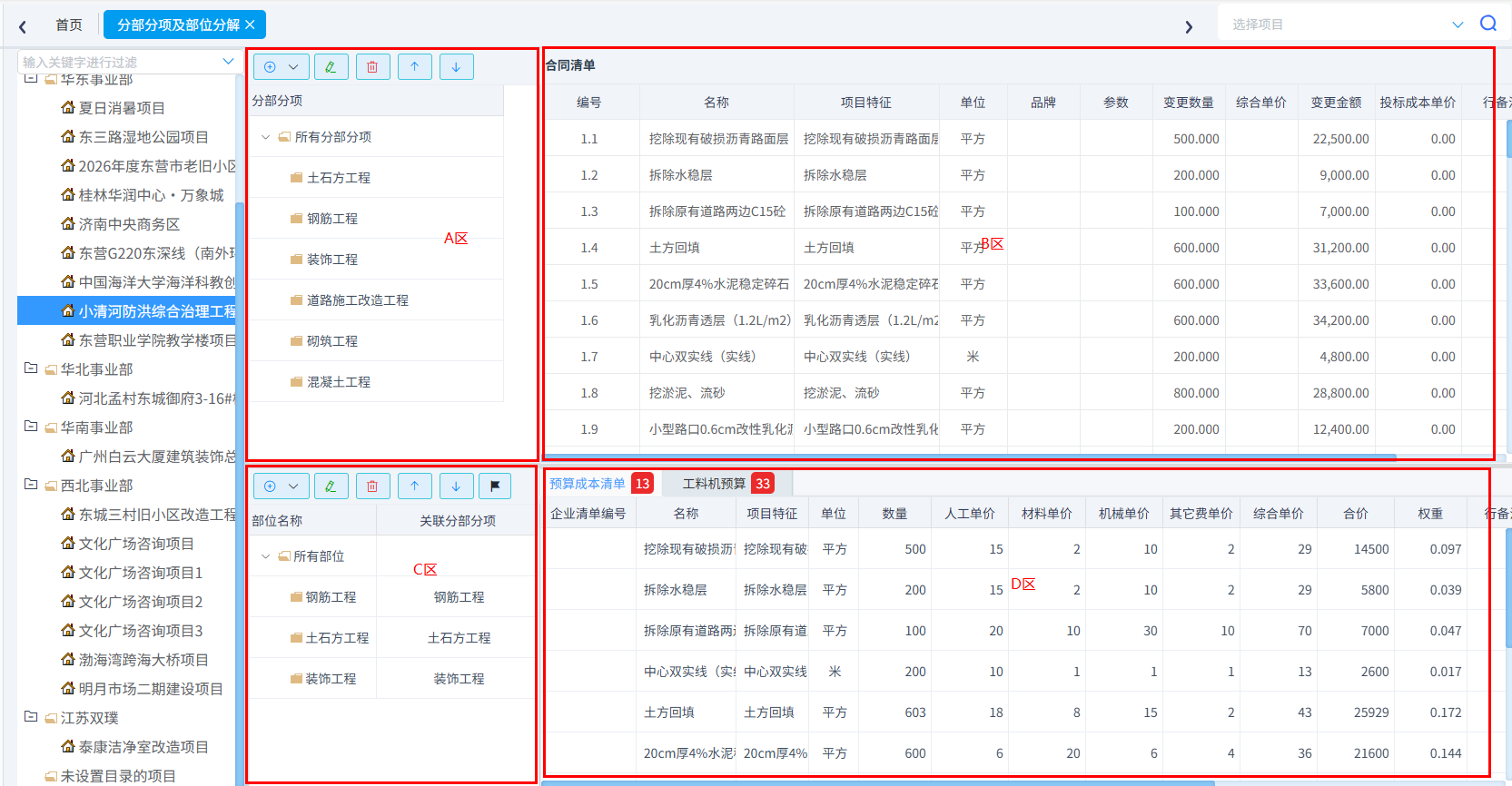This screenshot has height=786, width=1512.
Task: Collapse the 华北事业部 group
Action: tap(30, 368)
